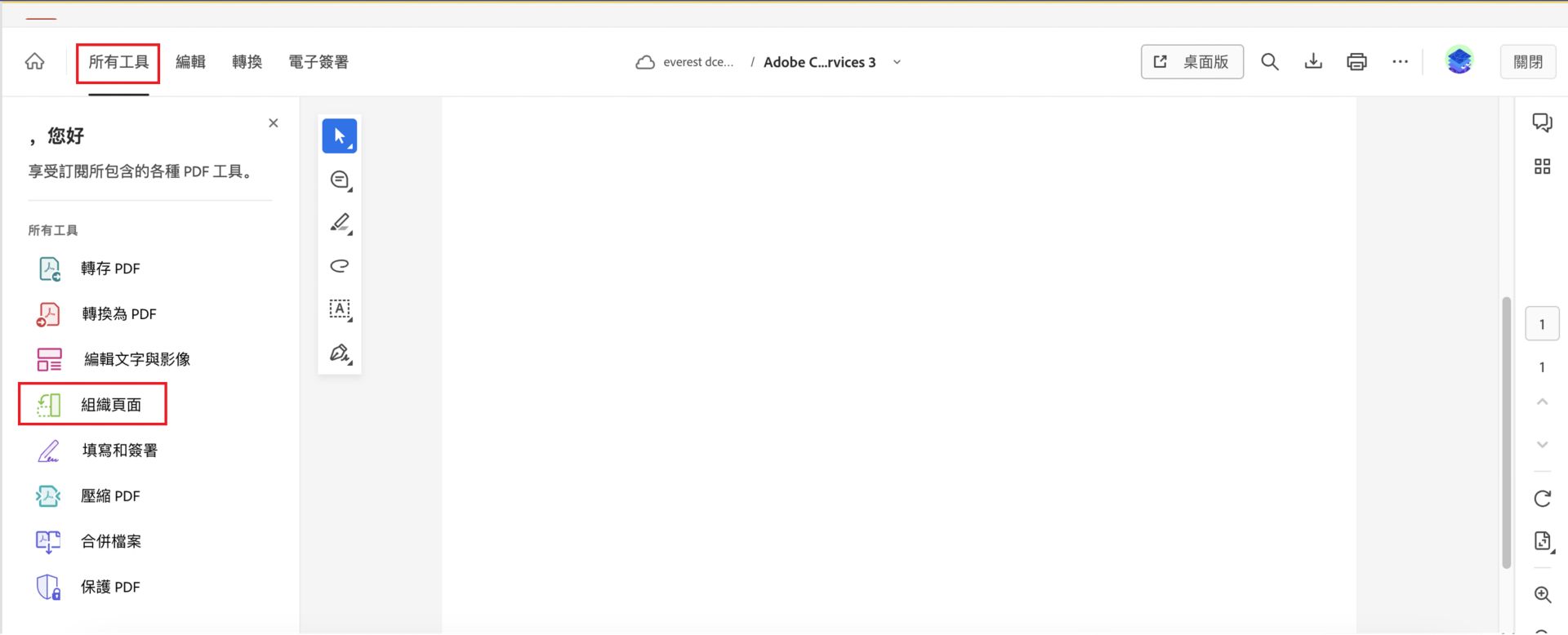Select the 轉換為 PDF tool
1568x635 pixels.
(96, 314)
